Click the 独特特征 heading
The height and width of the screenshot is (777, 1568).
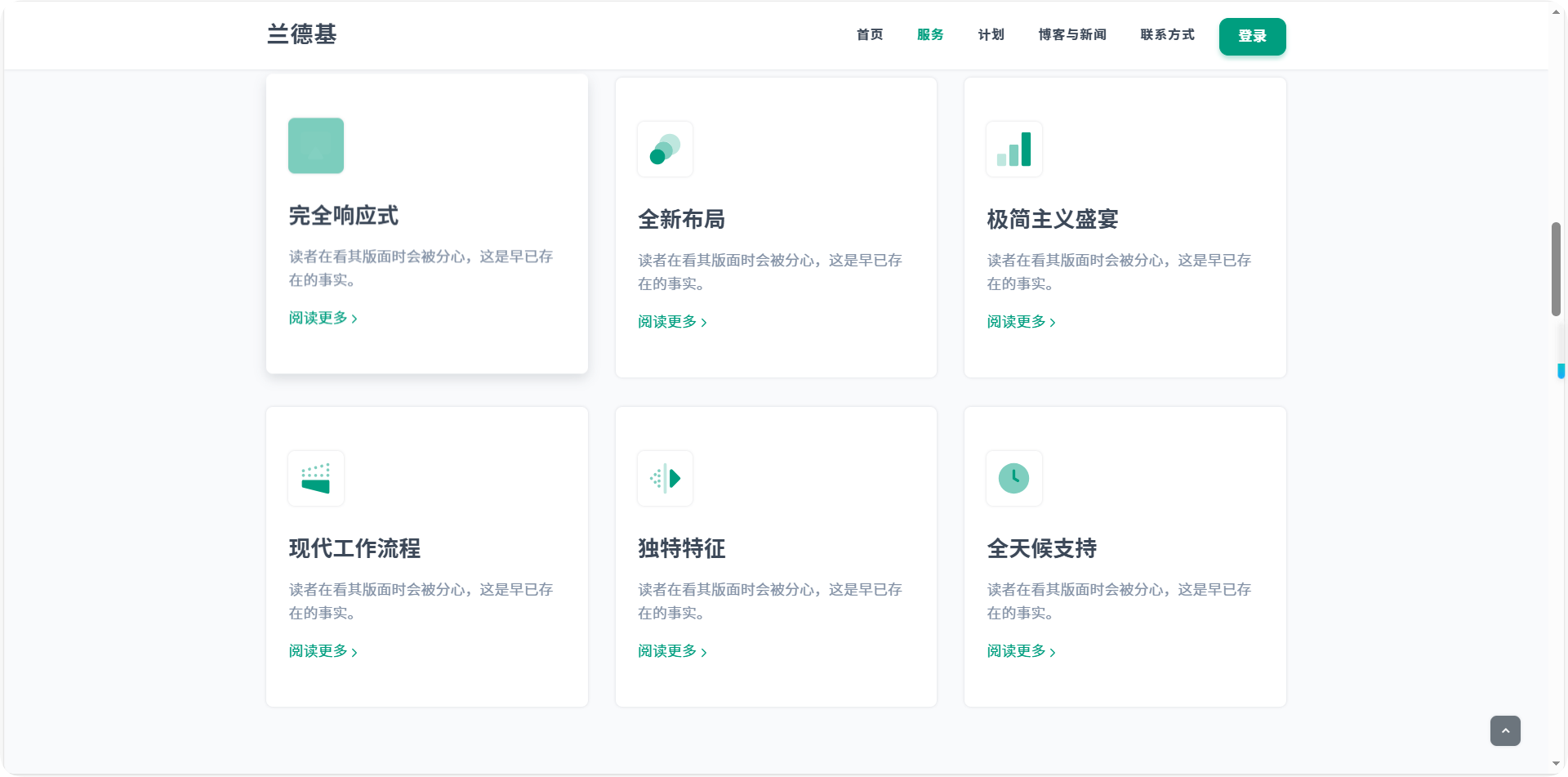pyautogui.click(x=682, y=548)
